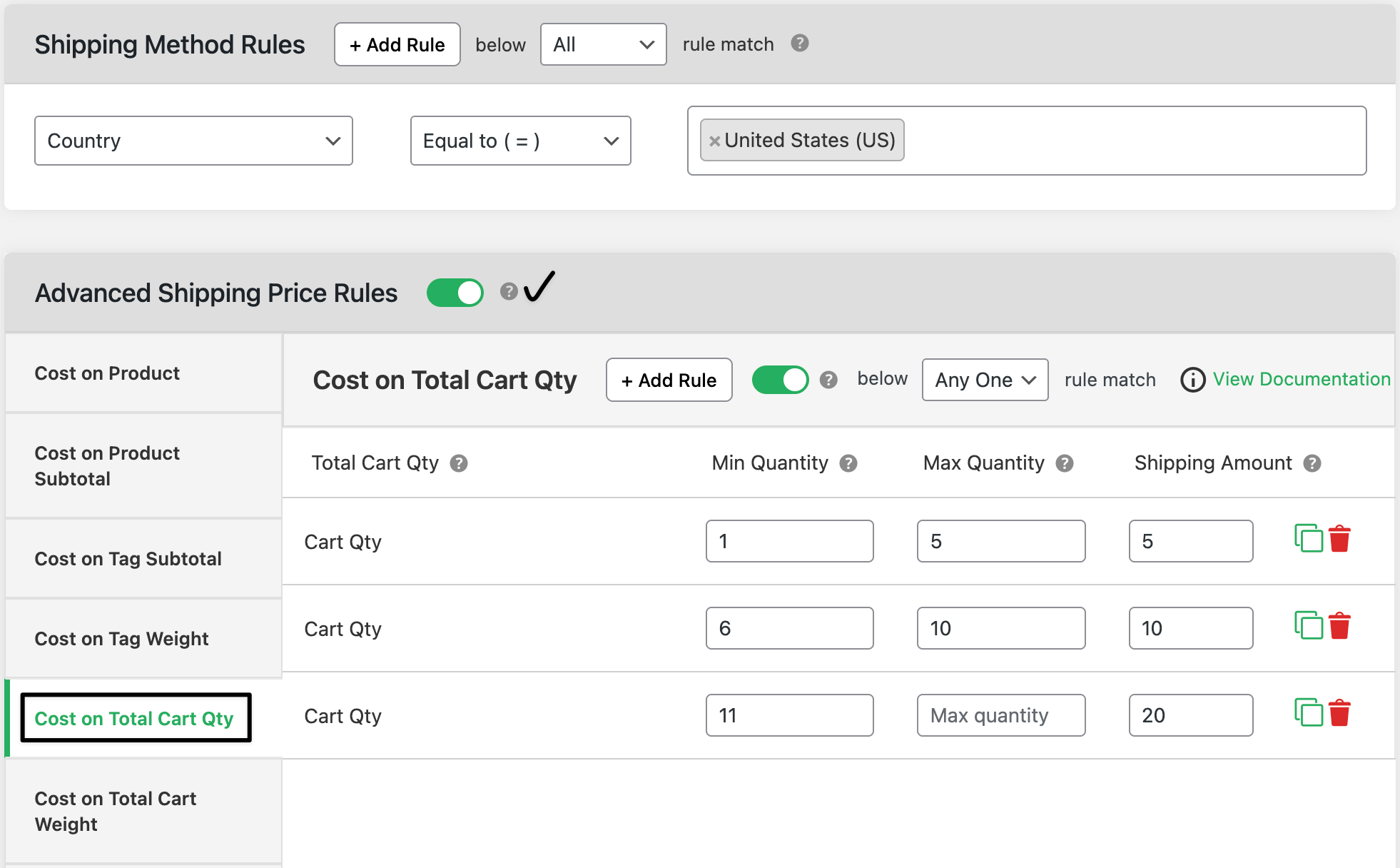
Task: Open the Country condition dropdown
Action: coord(193,141)
